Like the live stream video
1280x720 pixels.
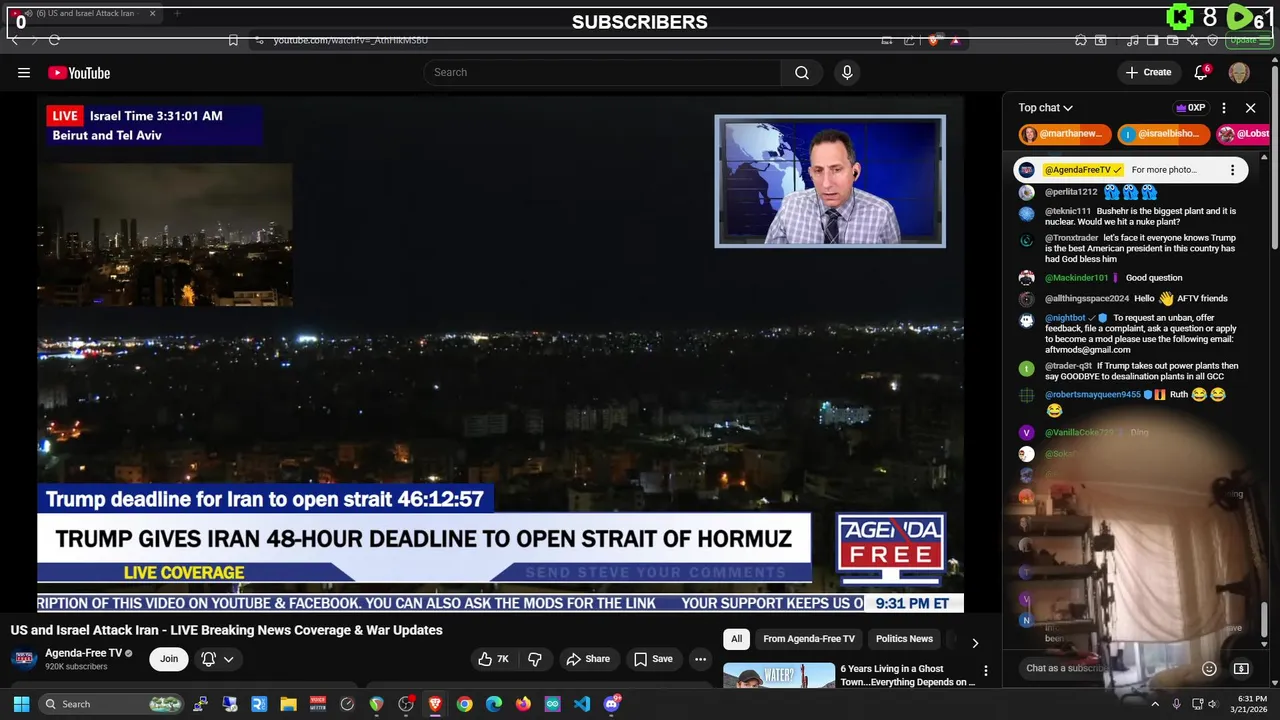(x=494, y=659)
